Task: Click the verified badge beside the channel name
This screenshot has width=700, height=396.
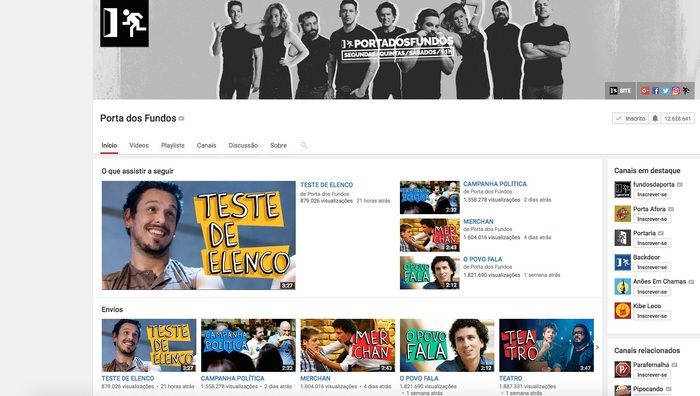Action: [x=181, y=119]
